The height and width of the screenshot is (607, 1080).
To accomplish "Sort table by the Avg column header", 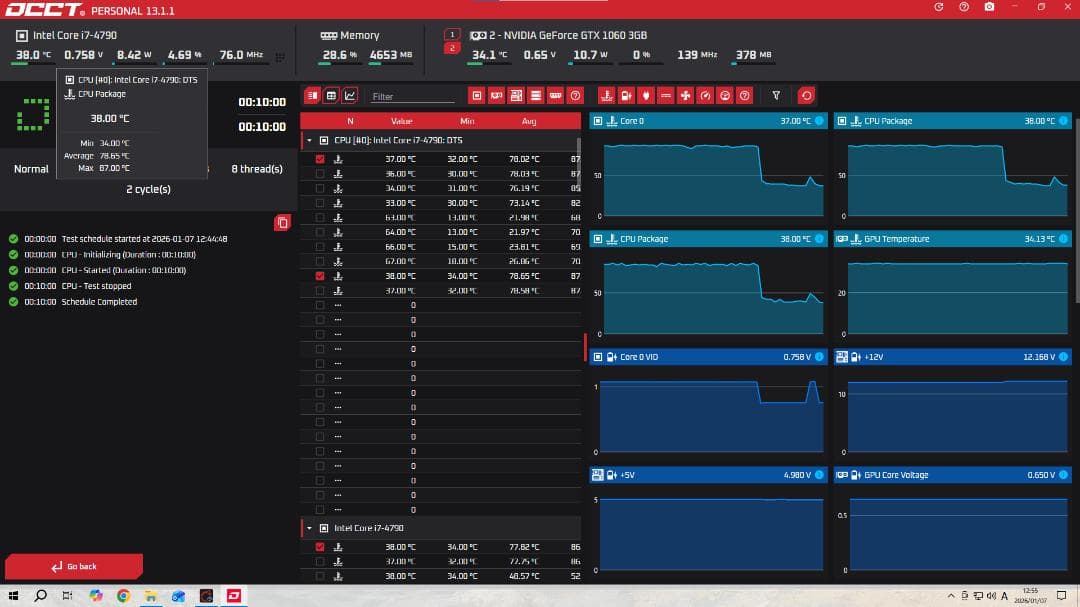I will 529,121.
